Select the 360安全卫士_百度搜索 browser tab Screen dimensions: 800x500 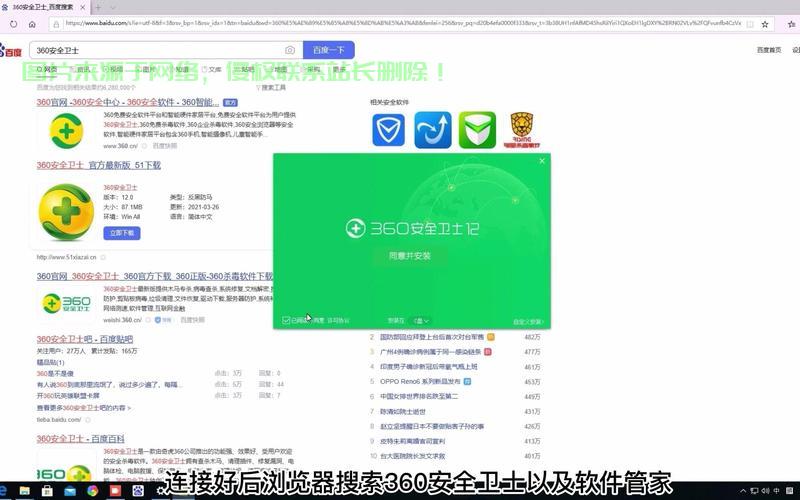pos(43,7)
